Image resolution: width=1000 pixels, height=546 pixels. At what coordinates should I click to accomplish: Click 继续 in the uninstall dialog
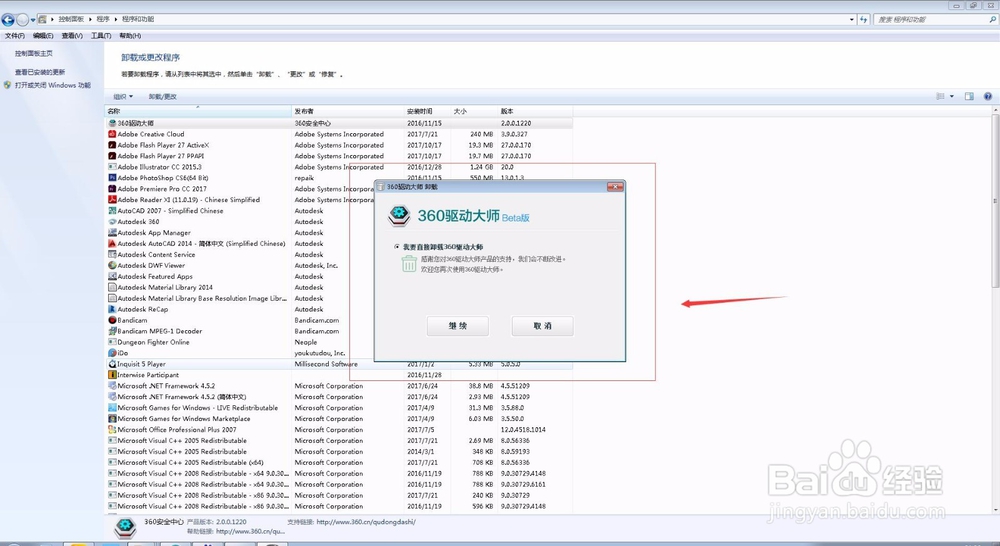pyautogui.click(x=458, y=326)
